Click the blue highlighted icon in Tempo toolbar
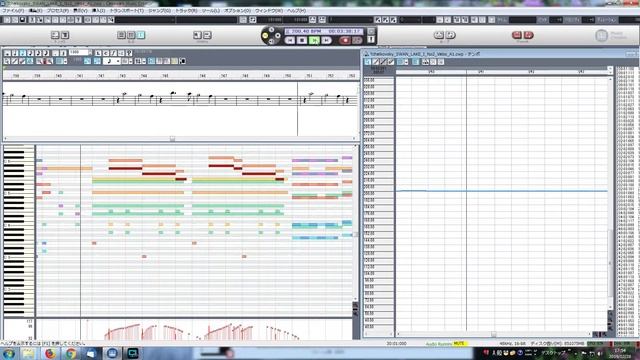640x360 pixels. [416, 62]
